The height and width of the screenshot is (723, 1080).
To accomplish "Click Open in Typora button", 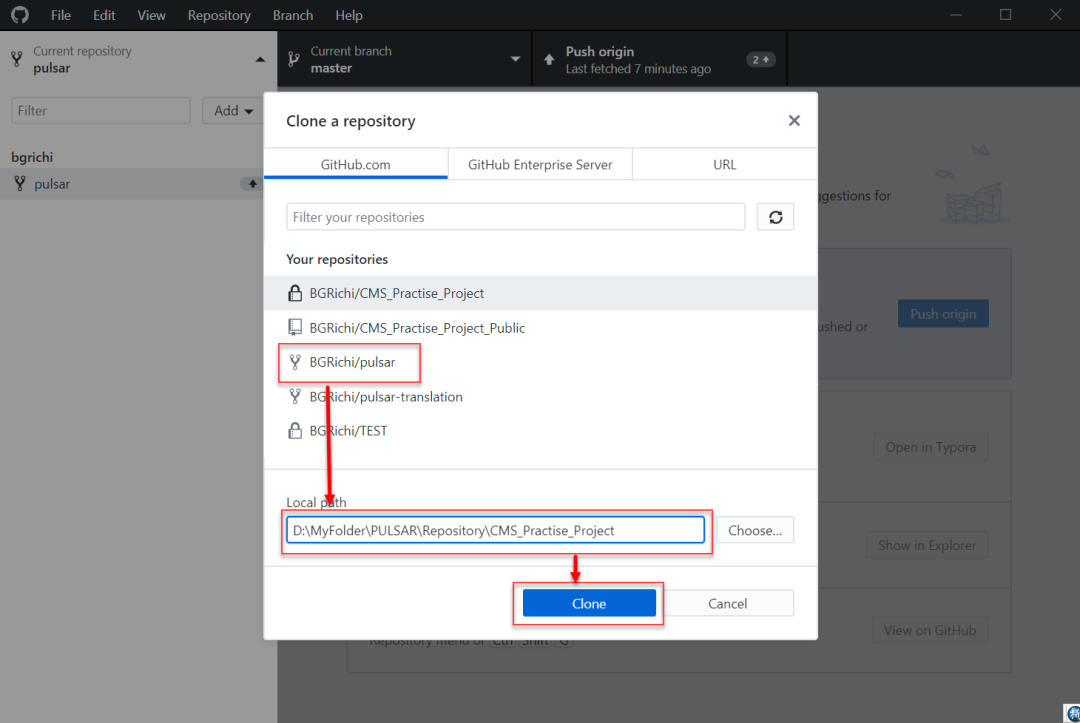I will coord(931,447).
